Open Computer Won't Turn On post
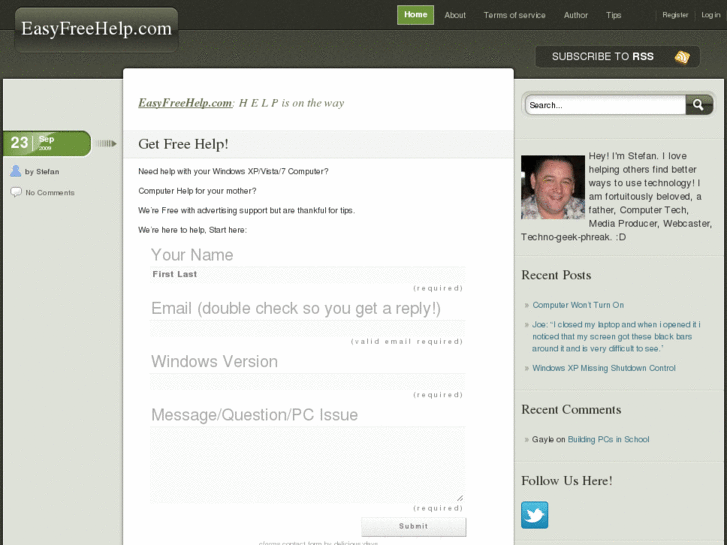The height and width of the screenshot is (545, 727). tap(578, 305)
